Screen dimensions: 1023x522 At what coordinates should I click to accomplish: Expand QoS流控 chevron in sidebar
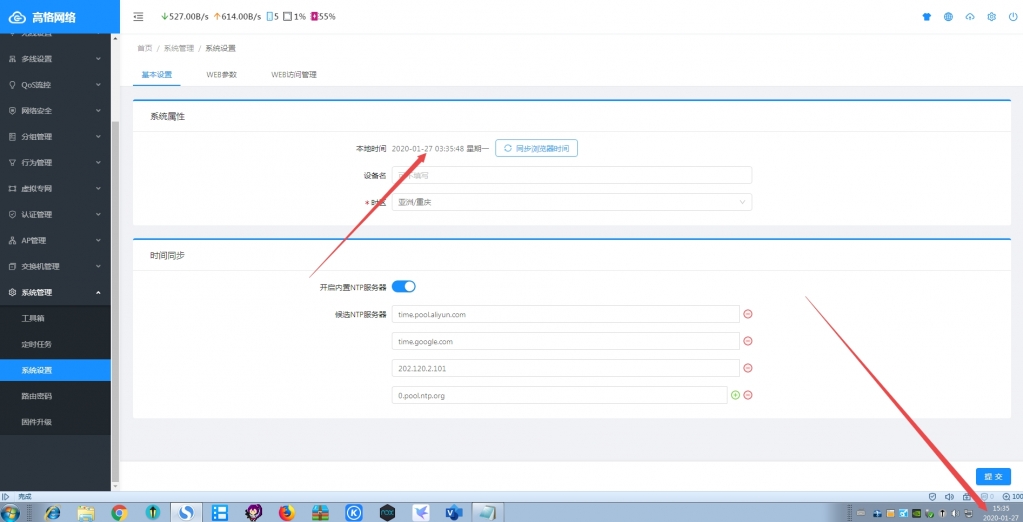click(x=98, y=85)
